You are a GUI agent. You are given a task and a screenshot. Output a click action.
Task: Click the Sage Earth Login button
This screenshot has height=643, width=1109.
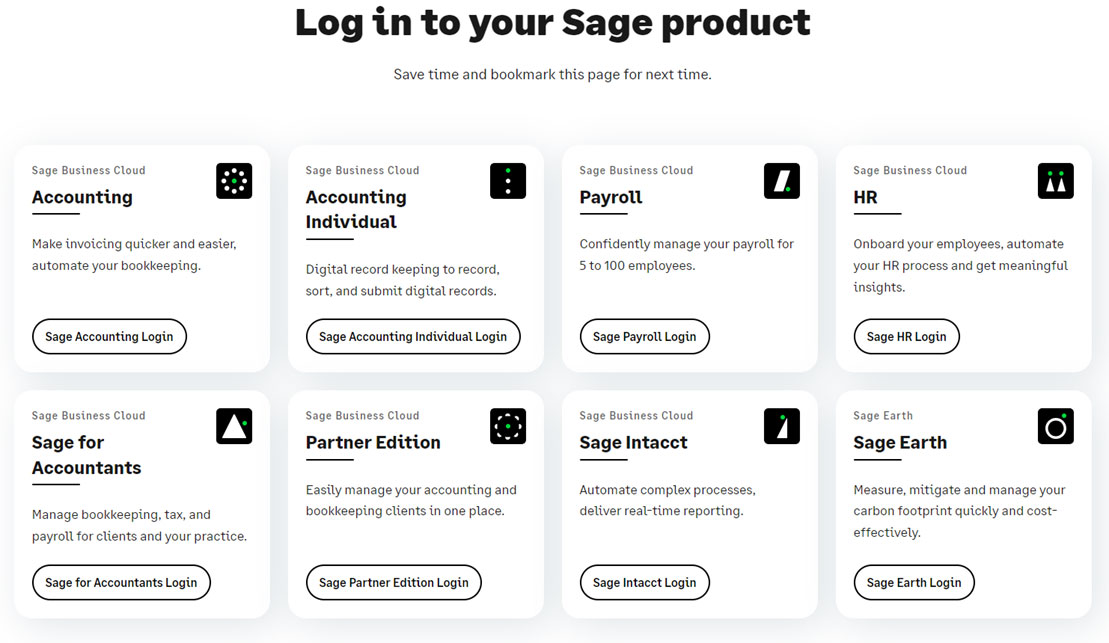tap(914, 582)
